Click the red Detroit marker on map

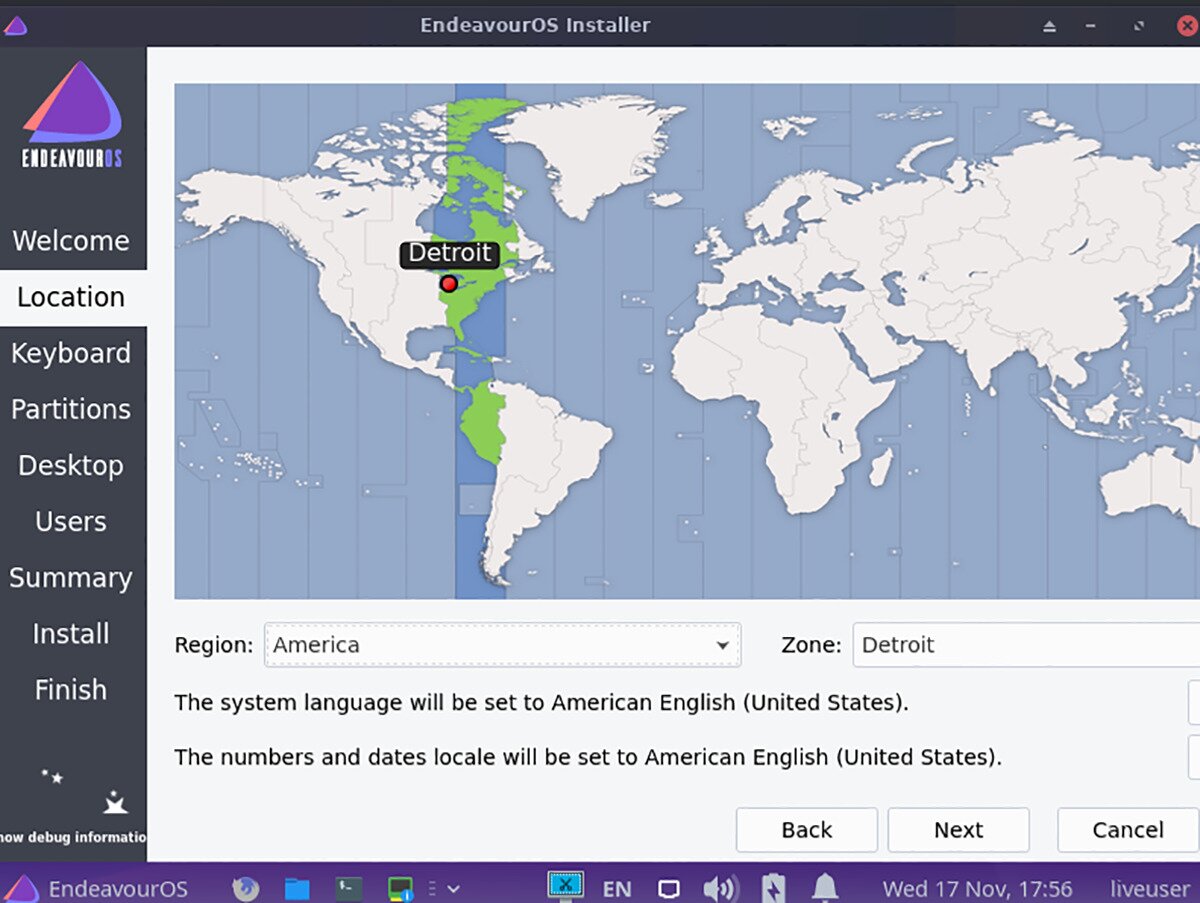pos(449,284)
